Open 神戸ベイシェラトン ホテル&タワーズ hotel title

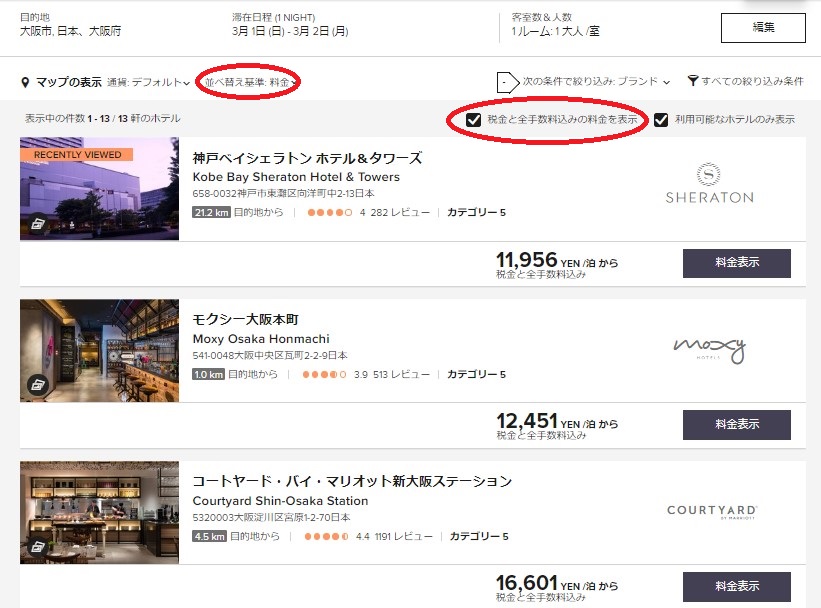coord(307,158)
